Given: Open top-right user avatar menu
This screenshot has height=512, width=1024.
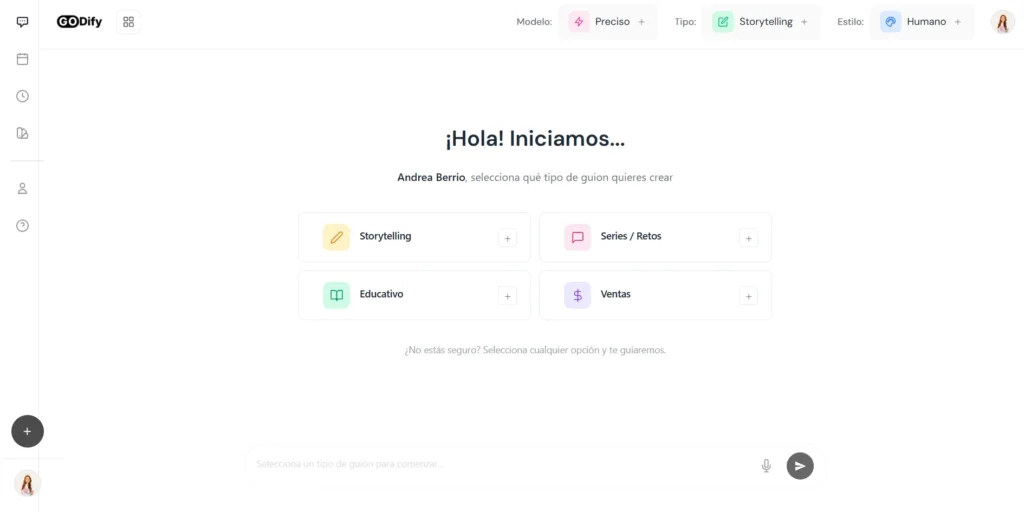Looking at the screenshot, I should pyautogui.click(x=1002, y=22).
